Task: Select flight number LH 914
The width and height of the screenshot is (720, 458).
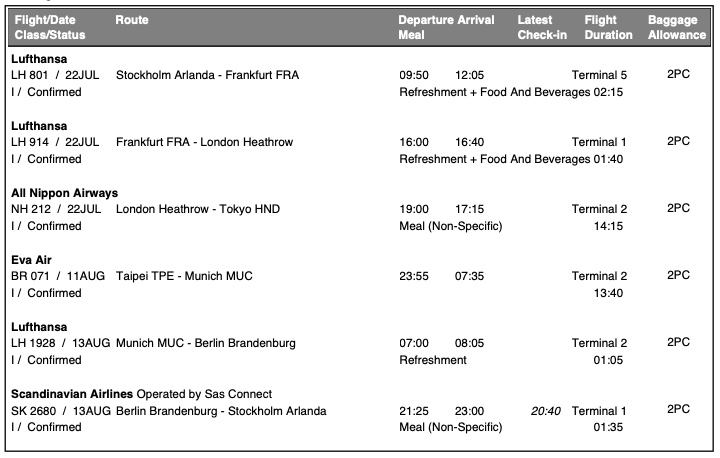Action: pos(29,142)
